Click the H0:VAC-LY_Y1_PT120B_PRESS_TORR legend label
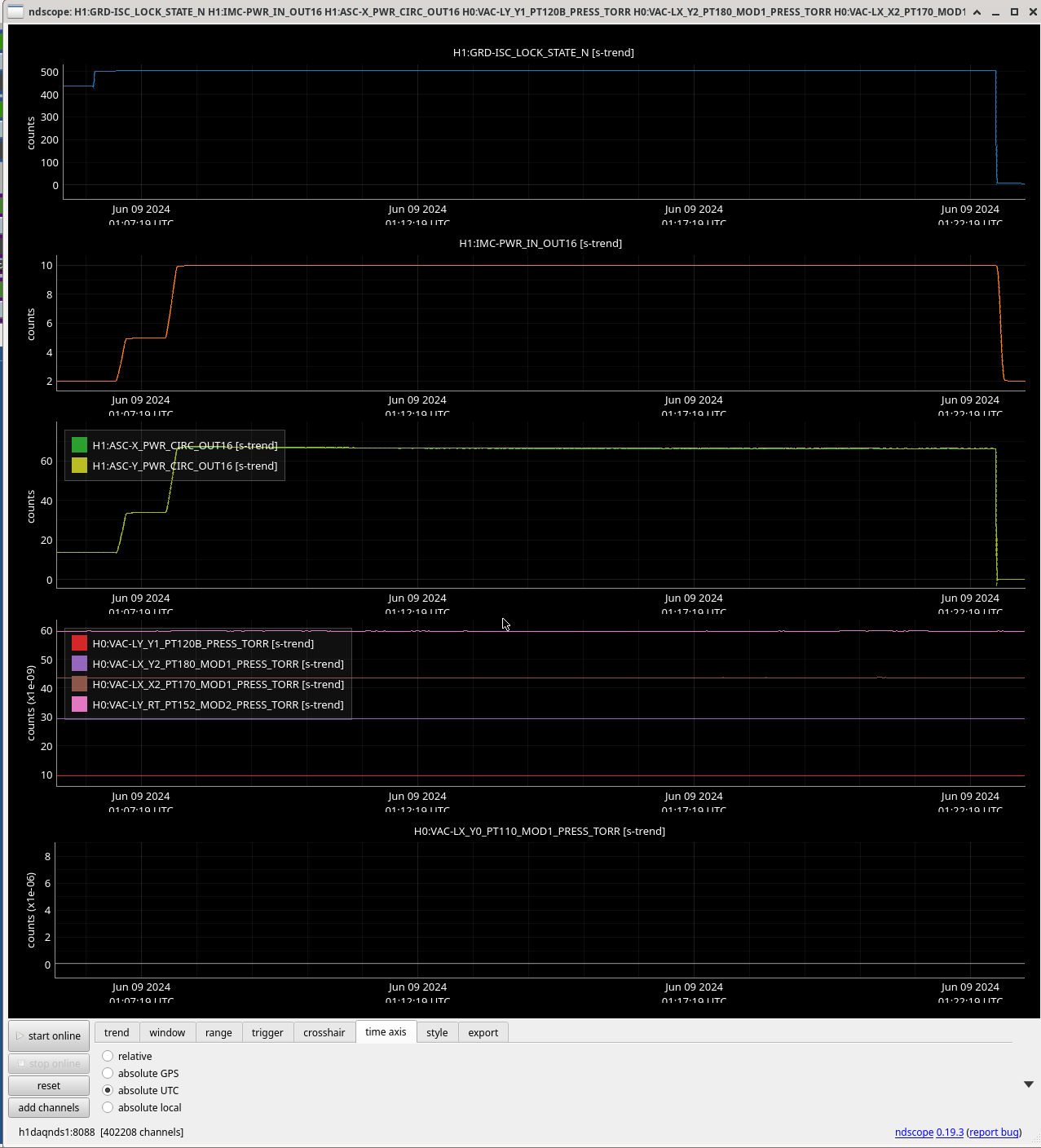 pos(203,643)
